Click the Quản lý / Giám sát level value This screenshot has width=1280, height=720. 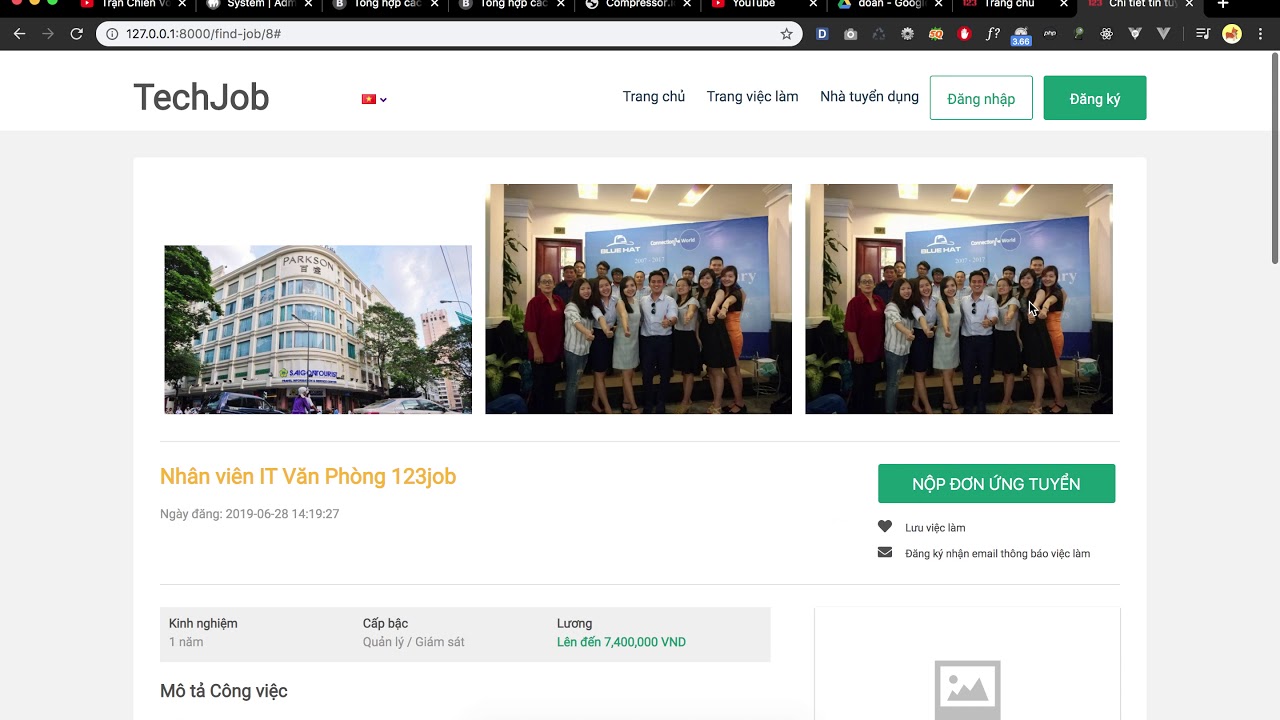pos(414,642)
